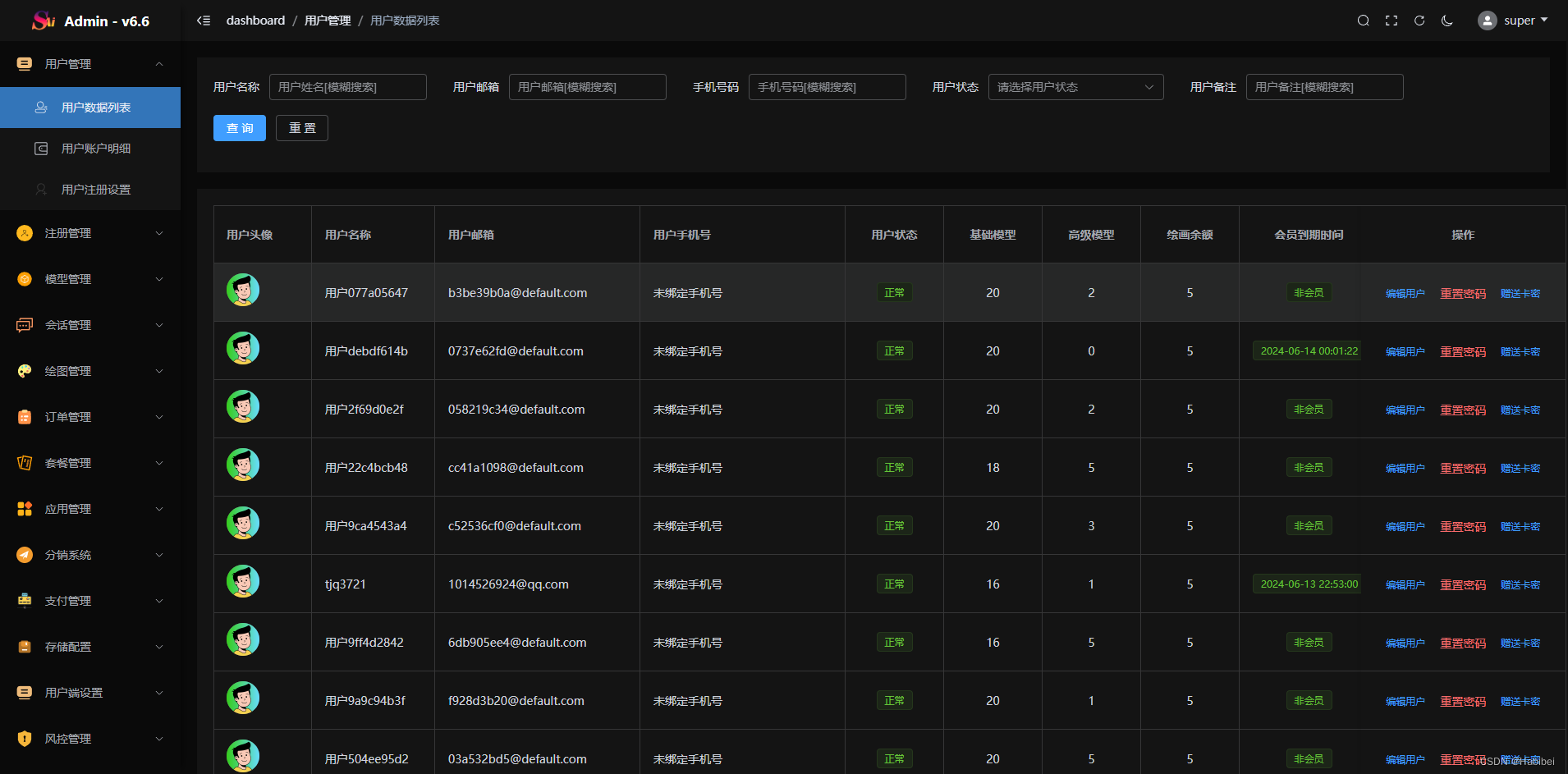Click the 套餐管理 sidebar icon
Viewport: 1568px width, 774px height.
point(25,463)
